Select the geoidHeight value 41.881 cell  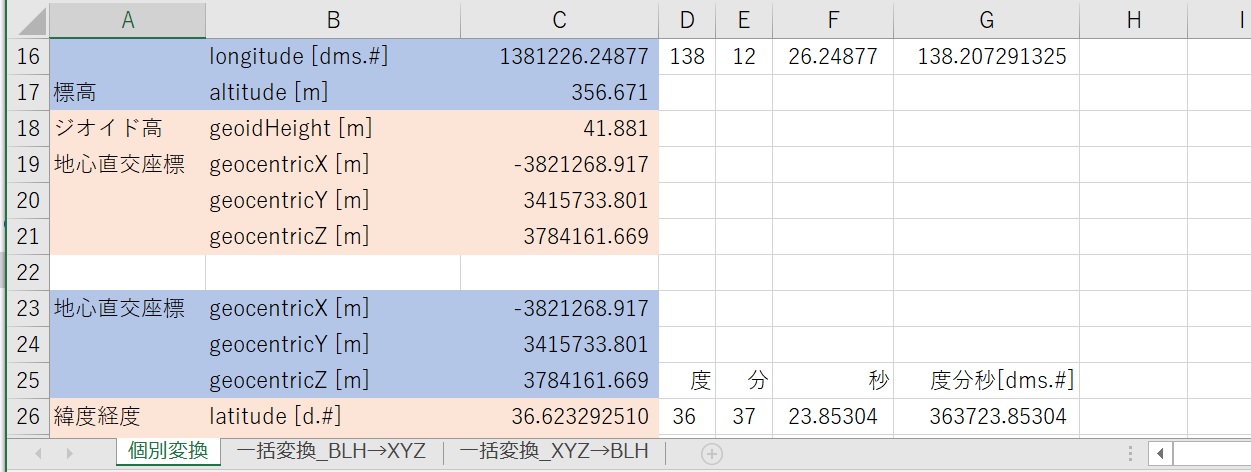[x=559, y=129]
